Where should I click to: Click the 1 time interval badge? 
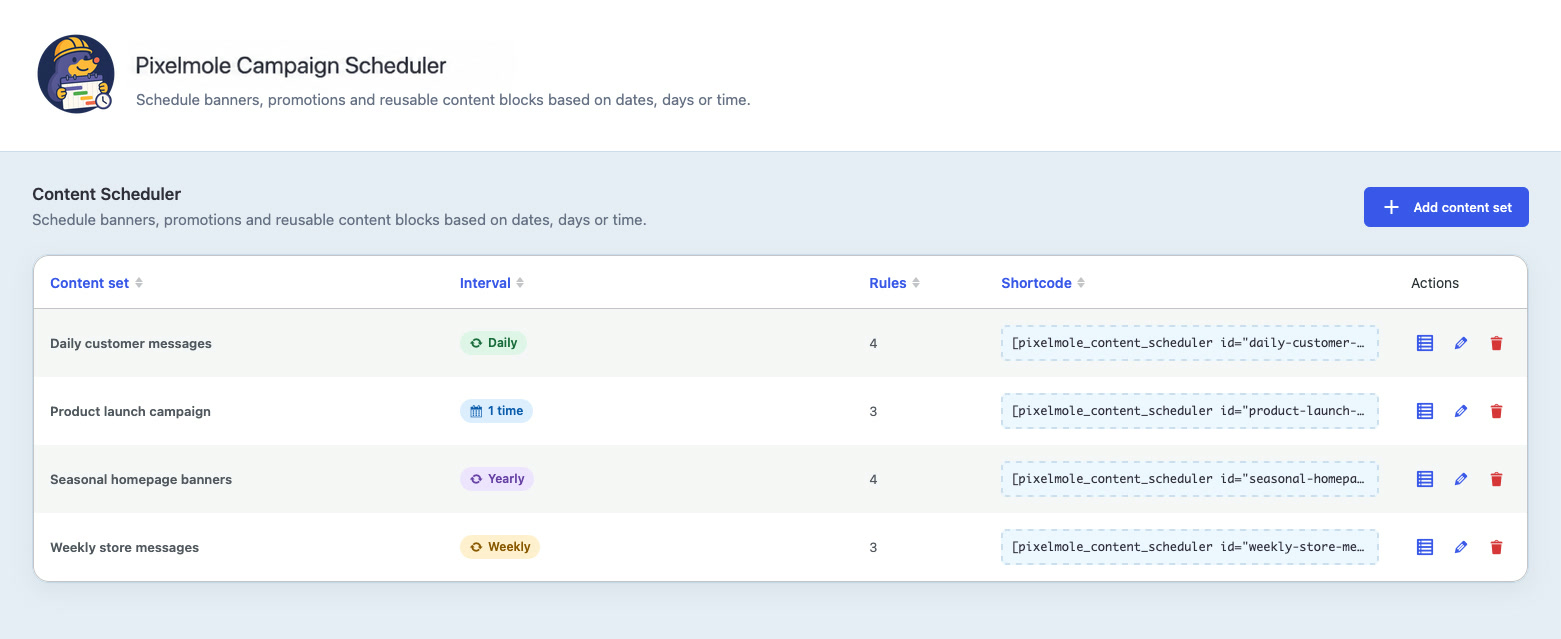click(x=496, y=411)
